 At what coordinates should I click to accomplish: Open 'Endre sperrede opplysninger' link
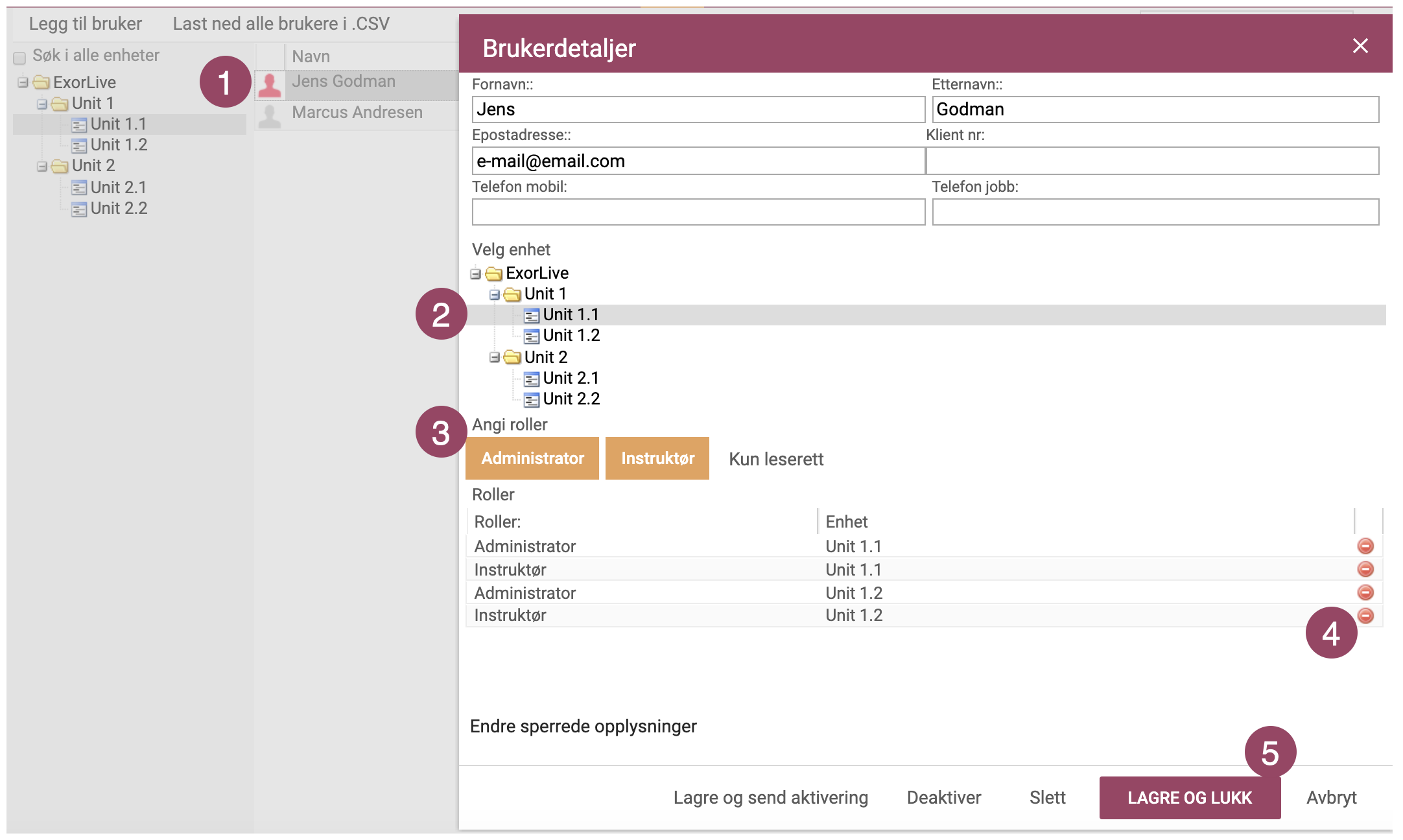(x=583, y=726)
